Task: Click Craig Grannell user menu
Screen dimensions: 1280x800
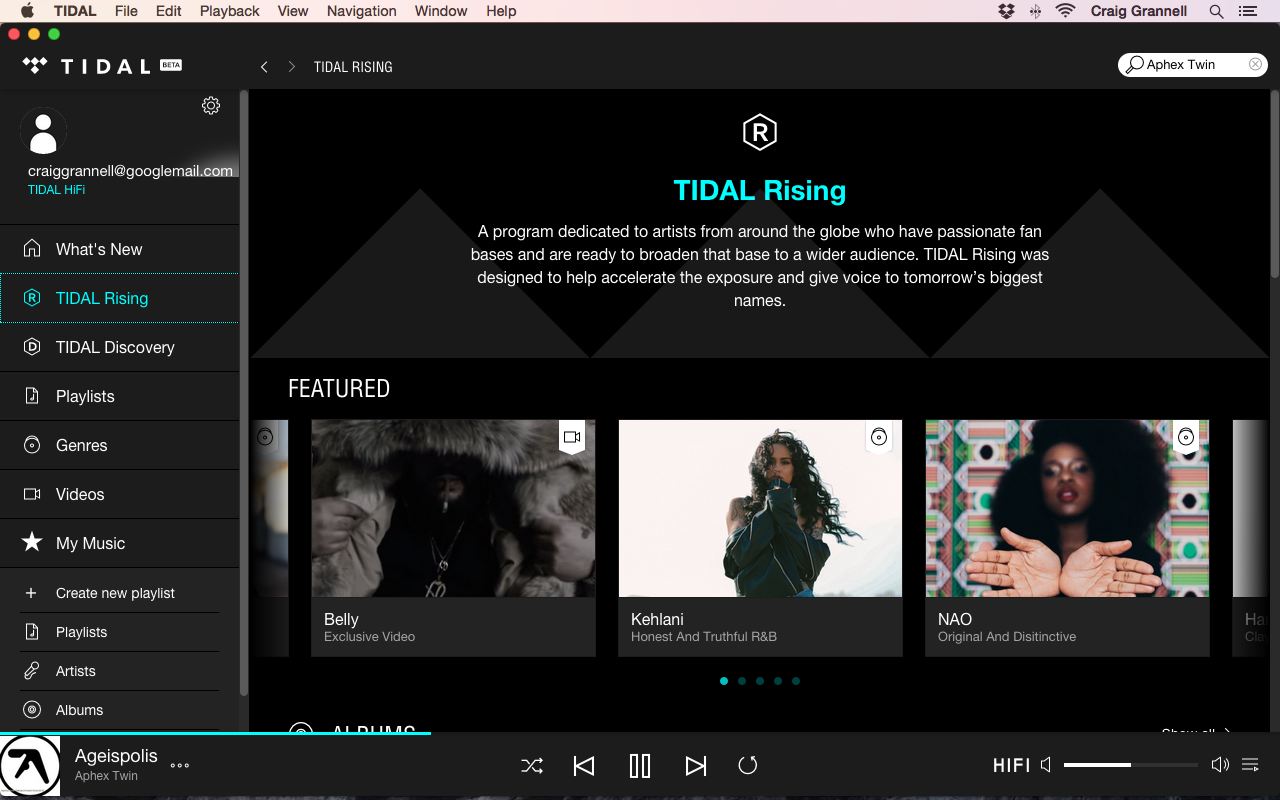Action: (1138, 11)
